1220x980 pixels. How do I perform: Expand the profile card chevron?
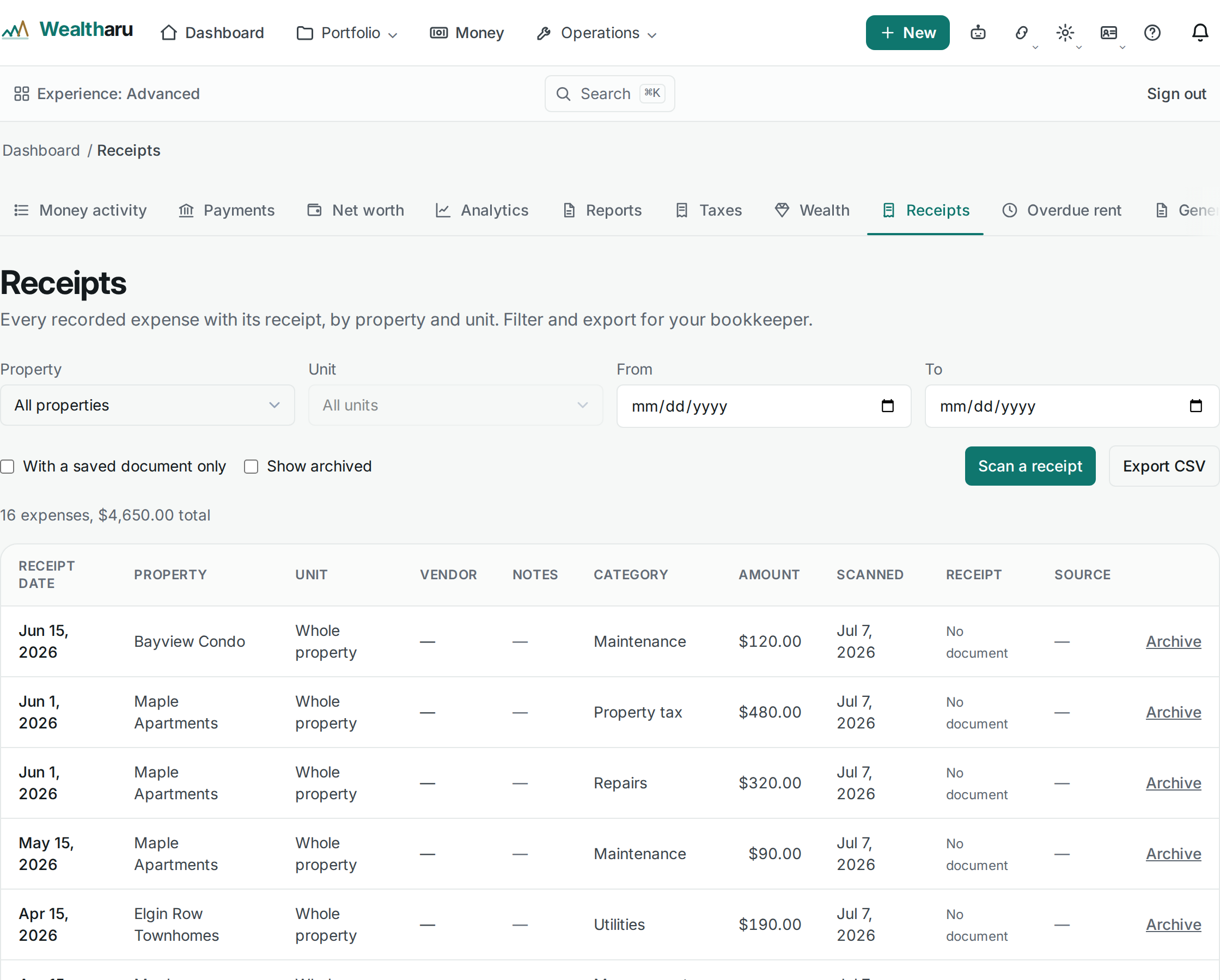pyautogui.click(x=1123, y=47)
